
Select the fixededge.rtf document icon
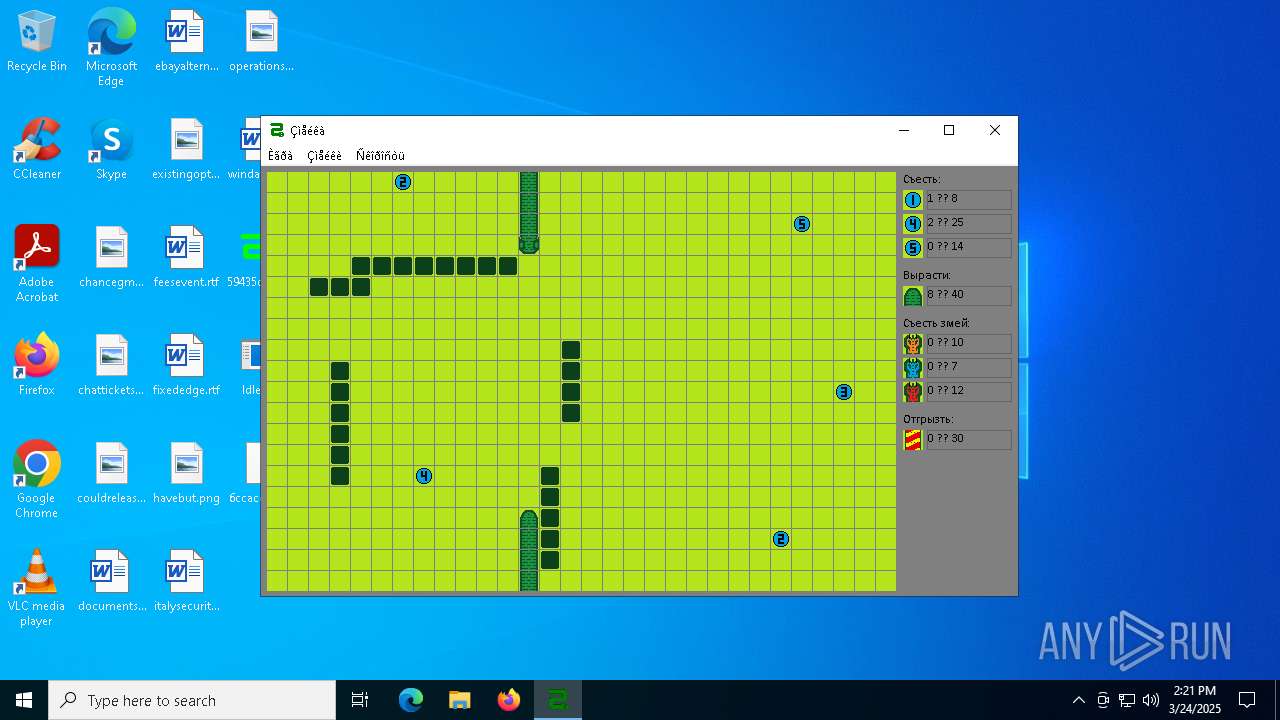pos(186,366)
